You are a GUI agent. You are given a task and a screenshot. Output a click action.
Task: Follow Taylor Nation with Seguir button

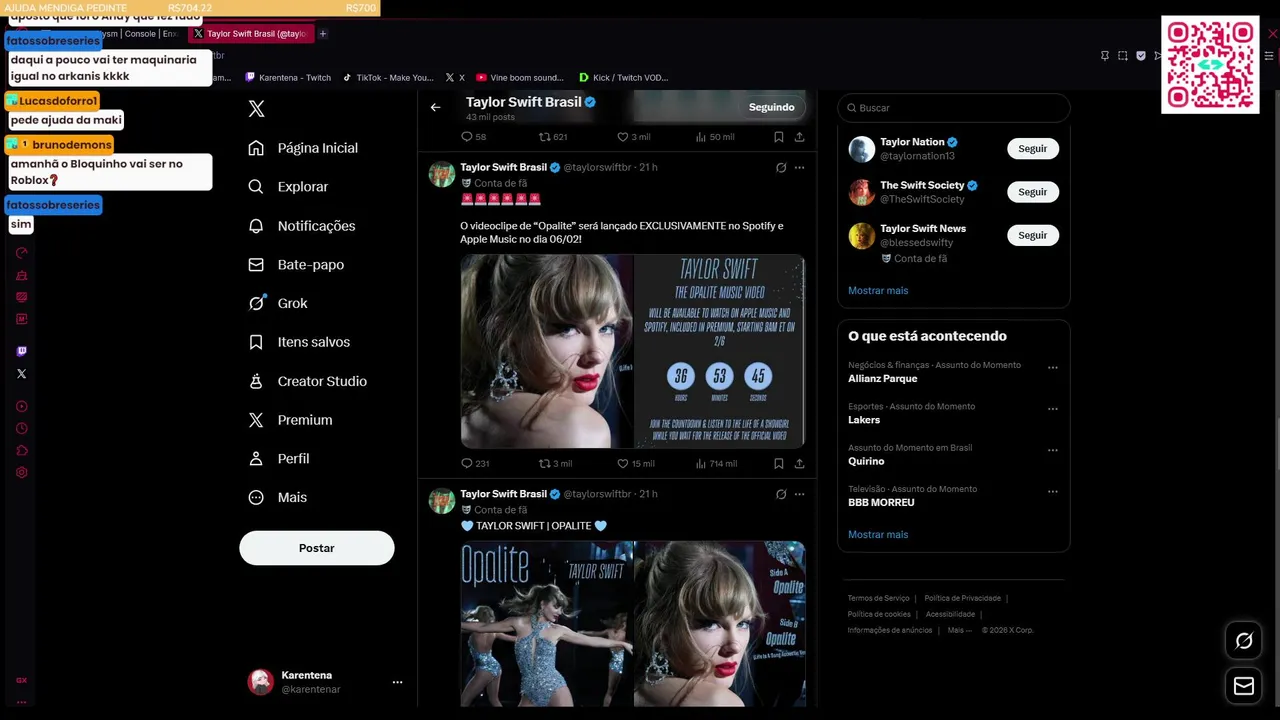coord(1033,149)
